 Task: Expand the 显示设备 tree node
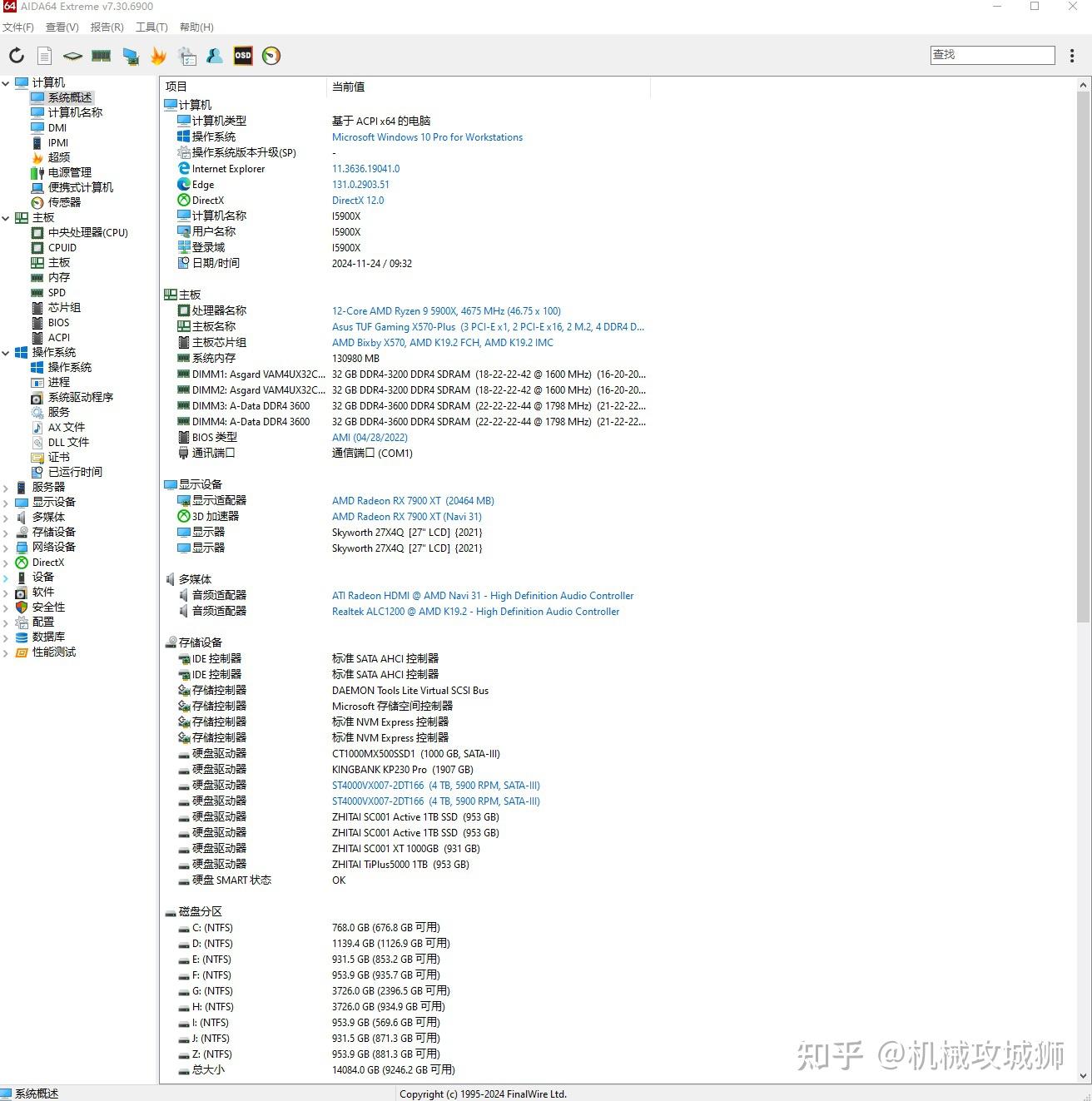point(6,503)
